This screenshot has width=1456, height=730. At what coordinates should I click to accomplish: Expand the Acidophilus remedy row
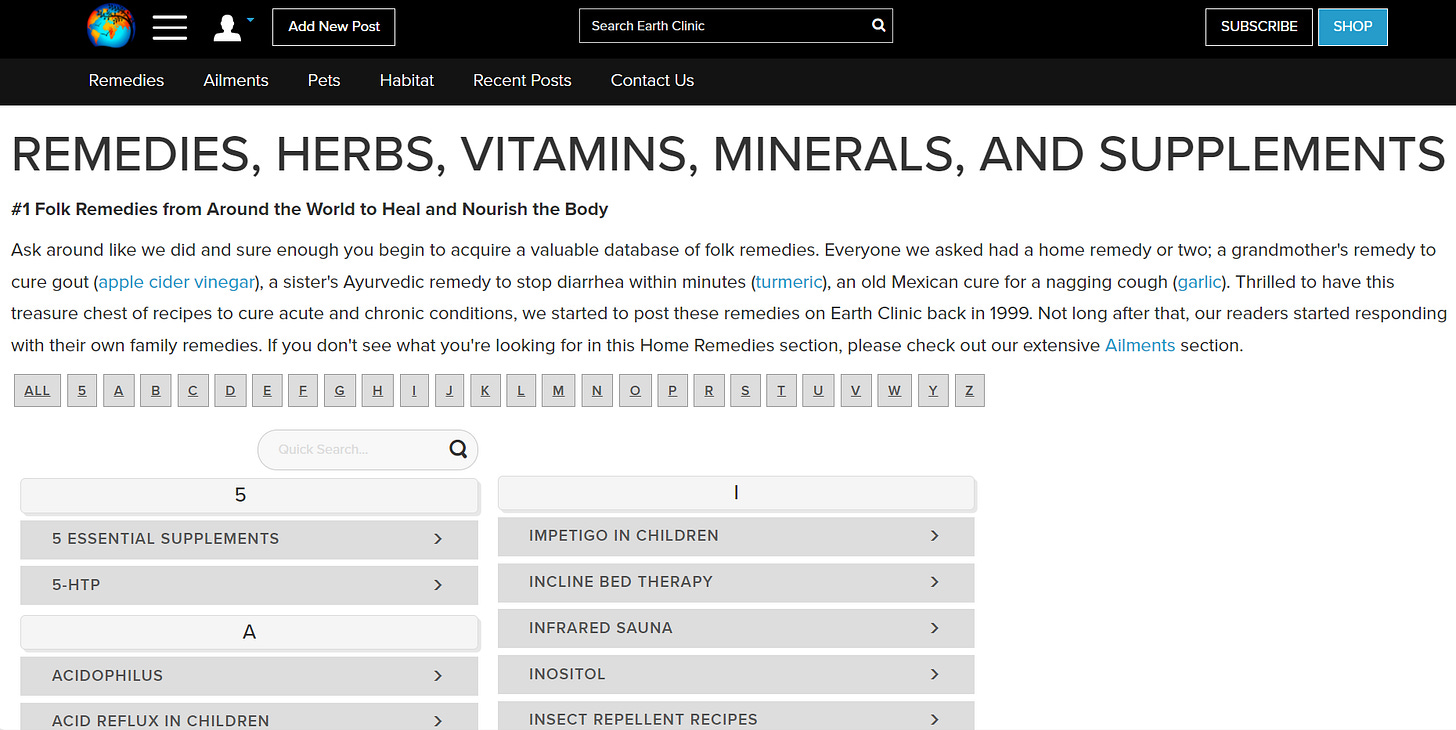click(x=249, y=676)
